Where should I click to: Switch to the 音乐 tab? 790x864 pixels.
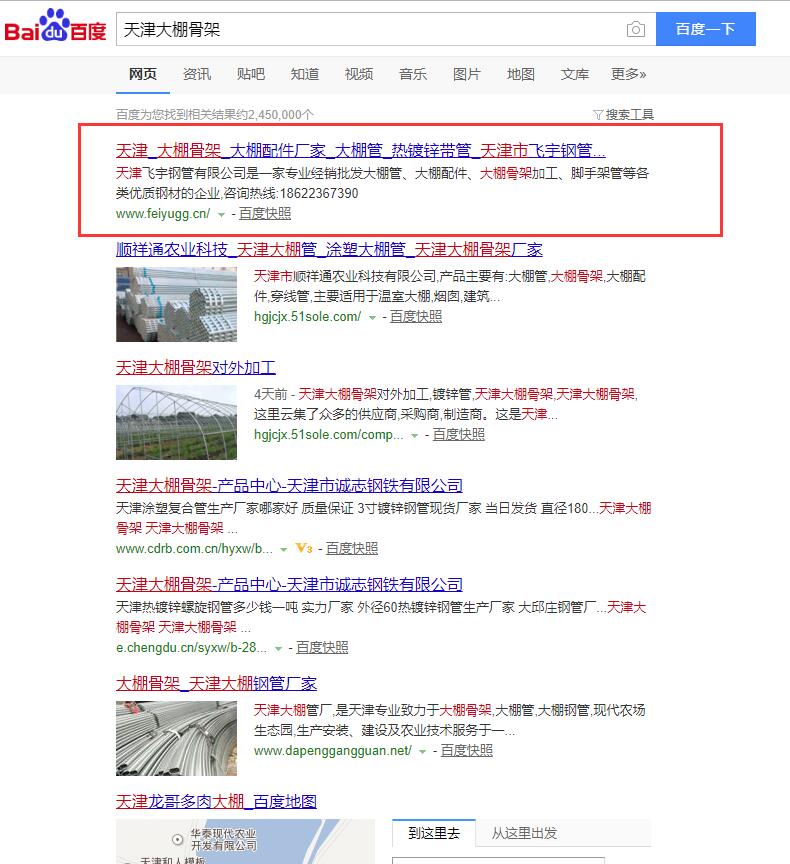pos(413,74)
